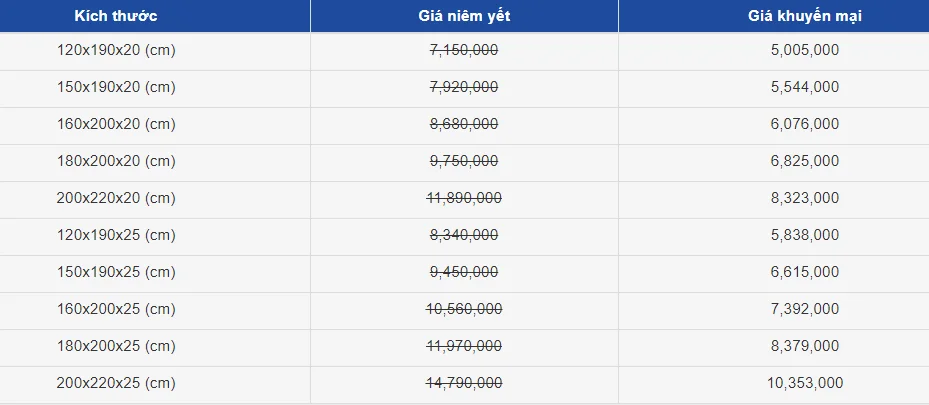Click the 160x200x25 (cm) size cell

(116, 309)
